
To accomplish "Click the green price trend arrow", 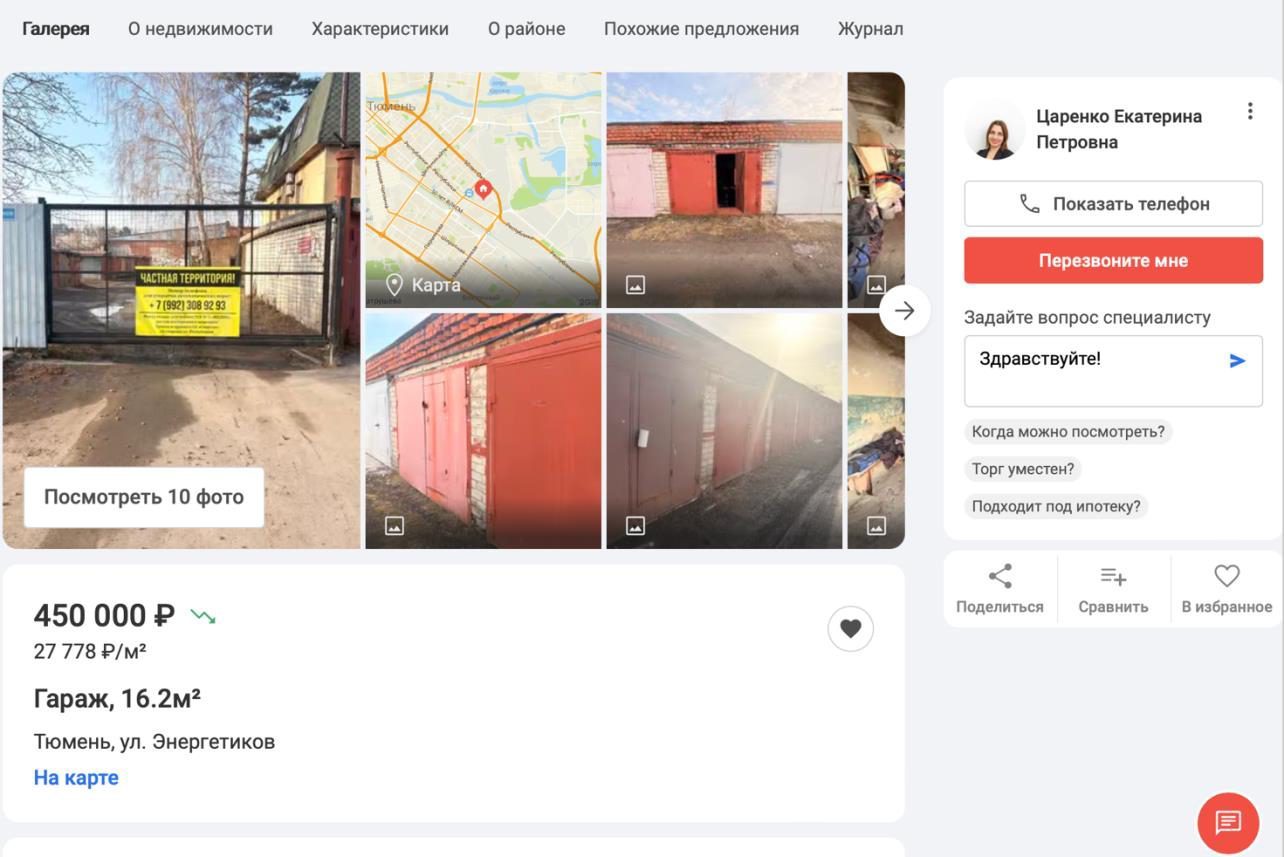I will (203, 616).
